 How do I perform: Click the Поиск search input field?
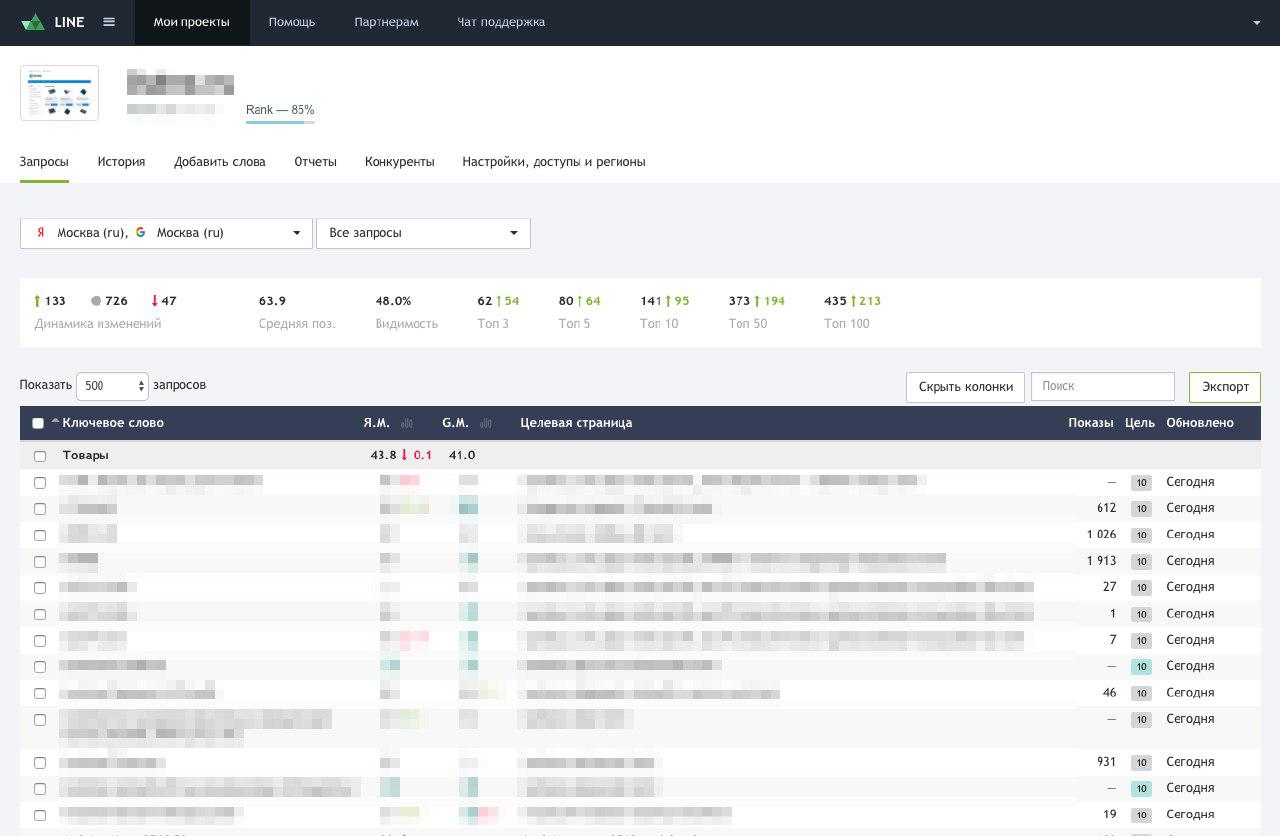click(1102, 387)
